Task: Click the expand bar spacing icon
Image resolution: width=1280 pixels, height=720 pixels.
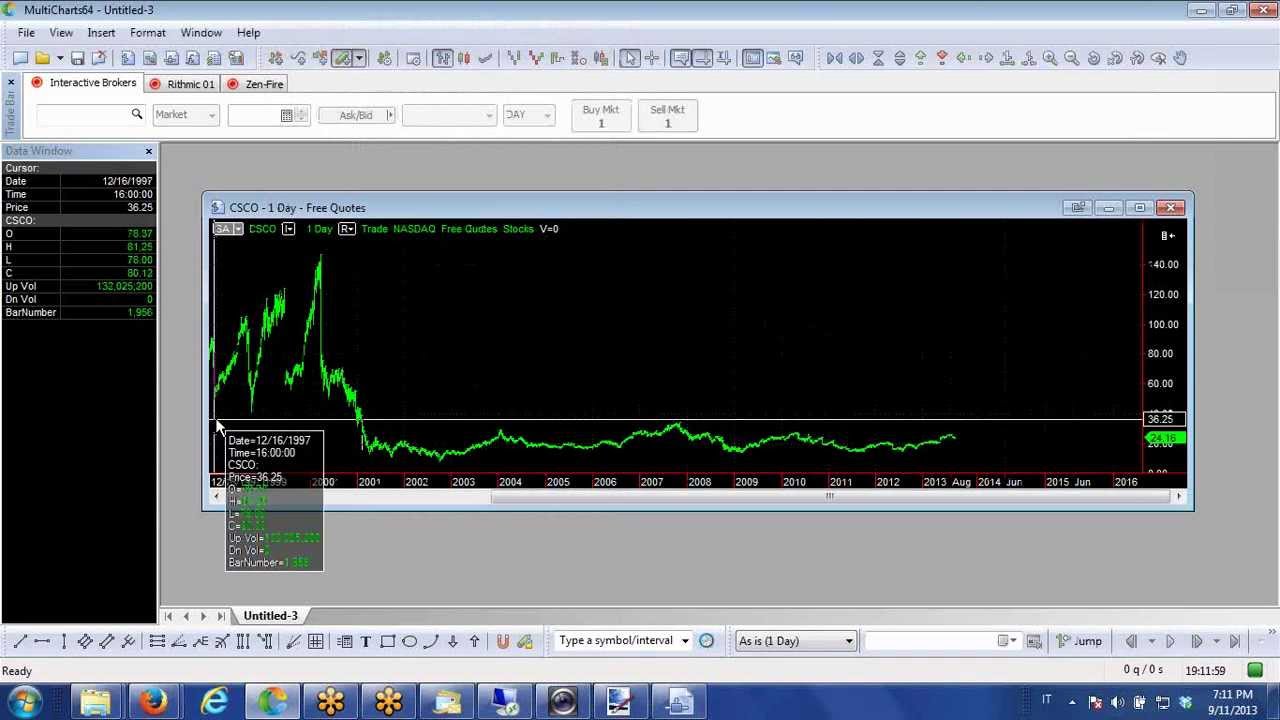Action: coord(856,58)
